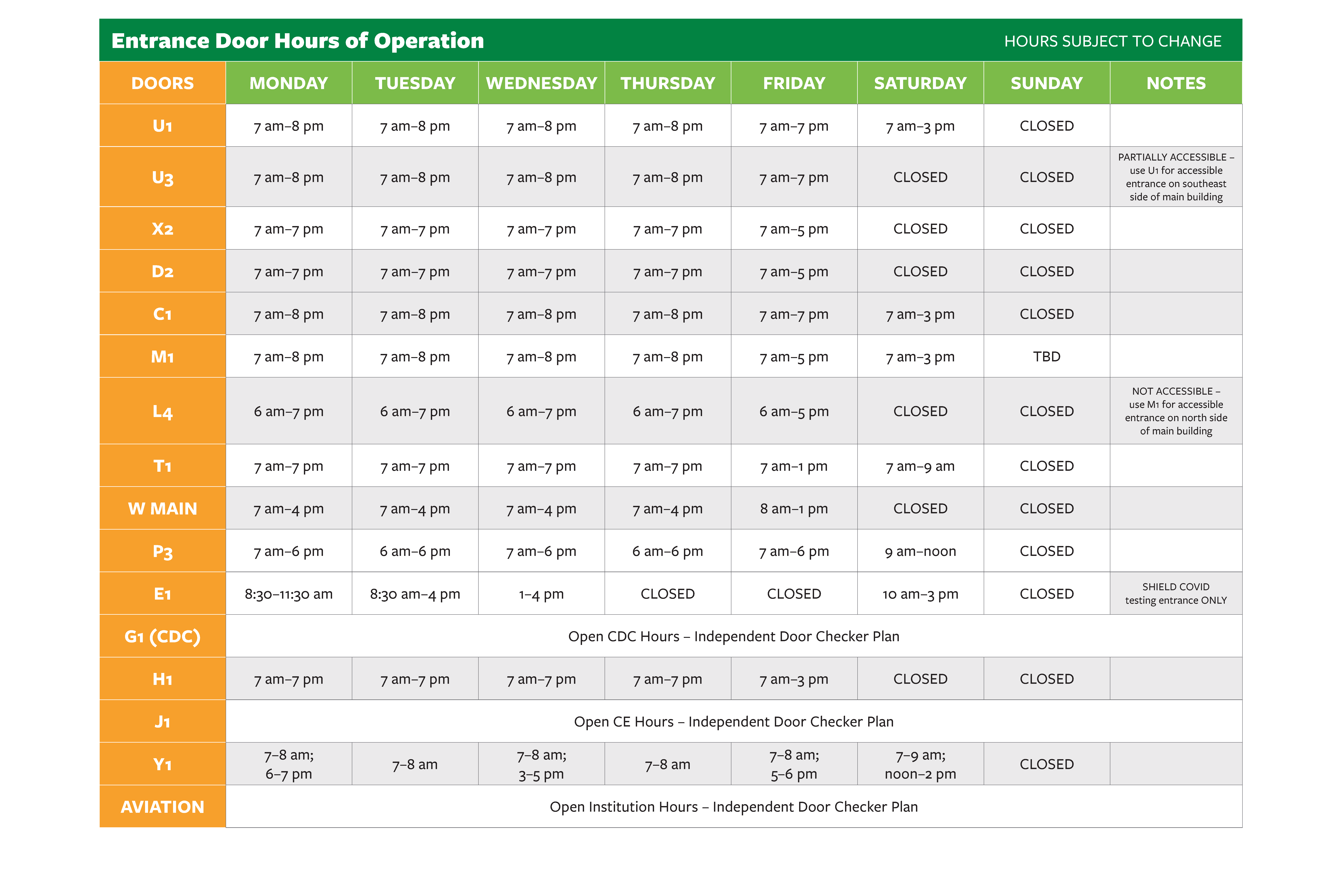
Task: Click the 'PARTIALLY ACCESSIBLE' note for U3
Action: click(1176, 177)
